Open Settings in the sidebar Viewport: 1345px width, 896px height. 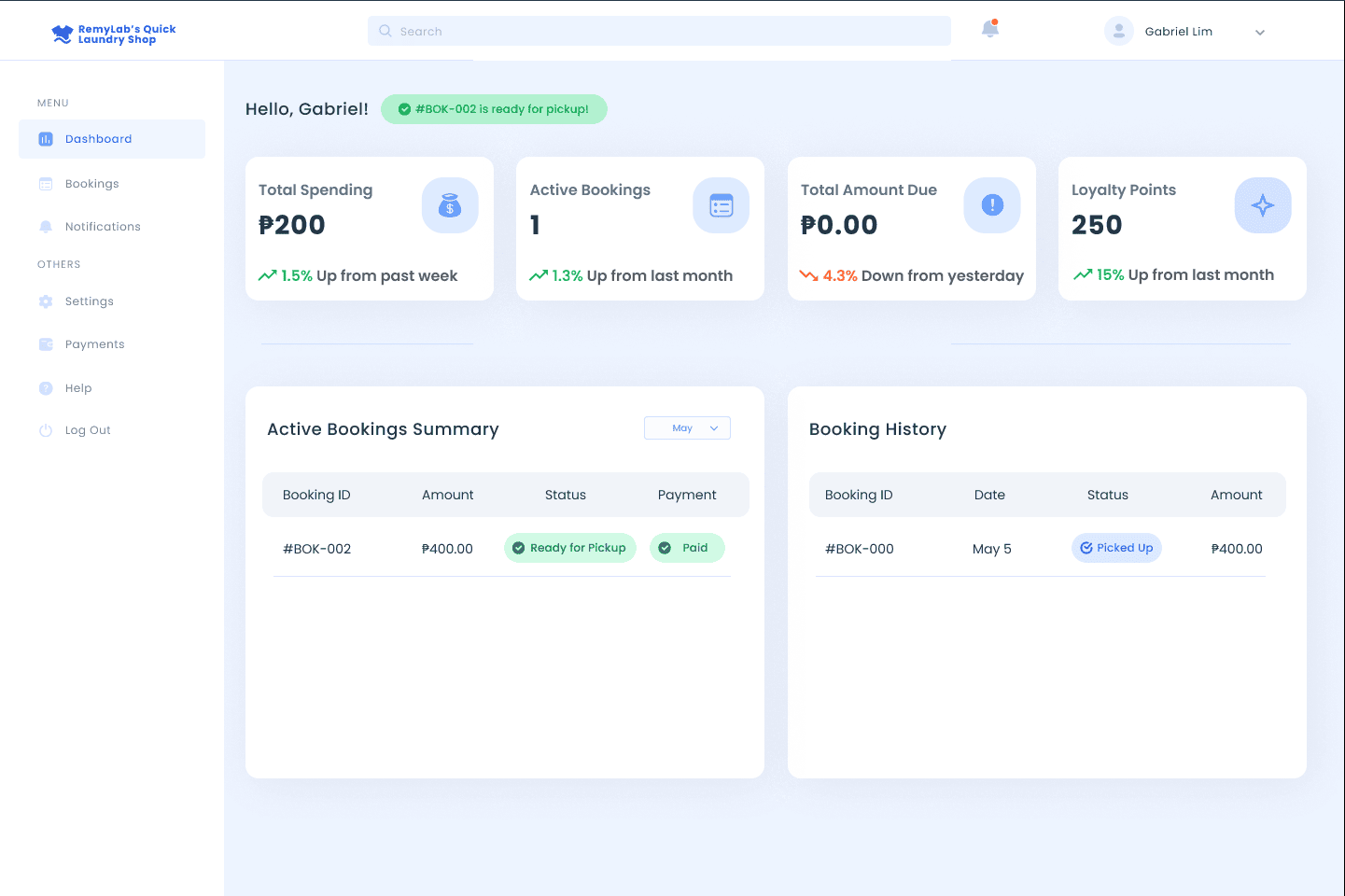[x=89, y=301]
